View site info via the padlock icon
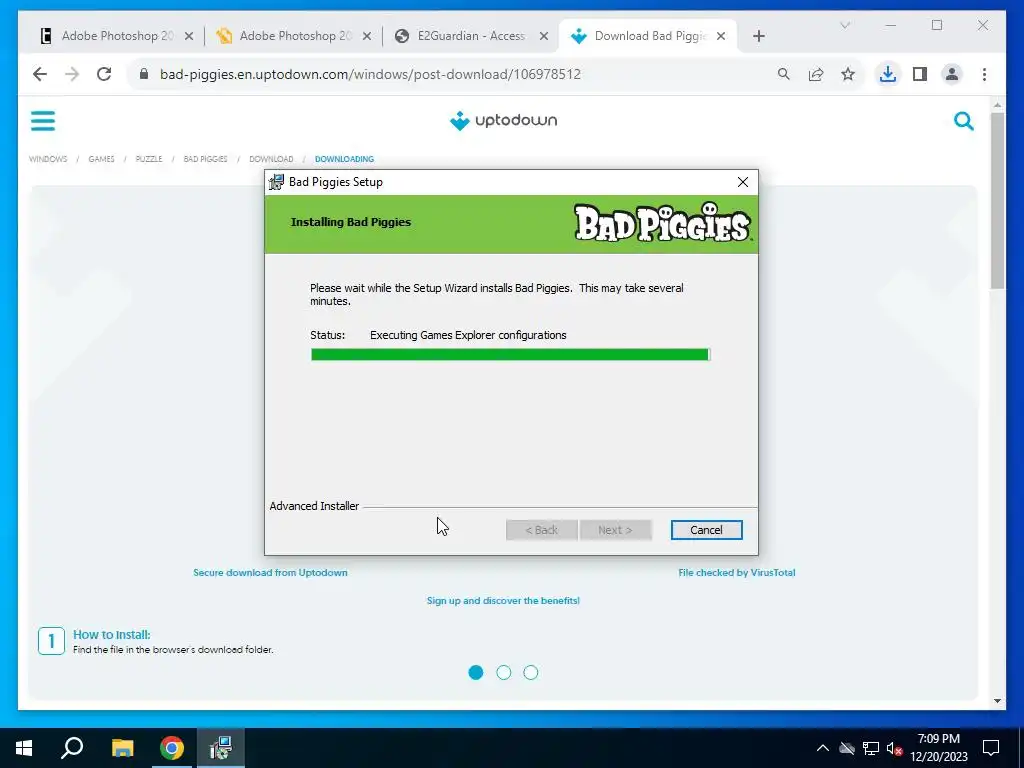This screenshot has width=1024, height=768. pyautogui.click(x=144, y=74)
